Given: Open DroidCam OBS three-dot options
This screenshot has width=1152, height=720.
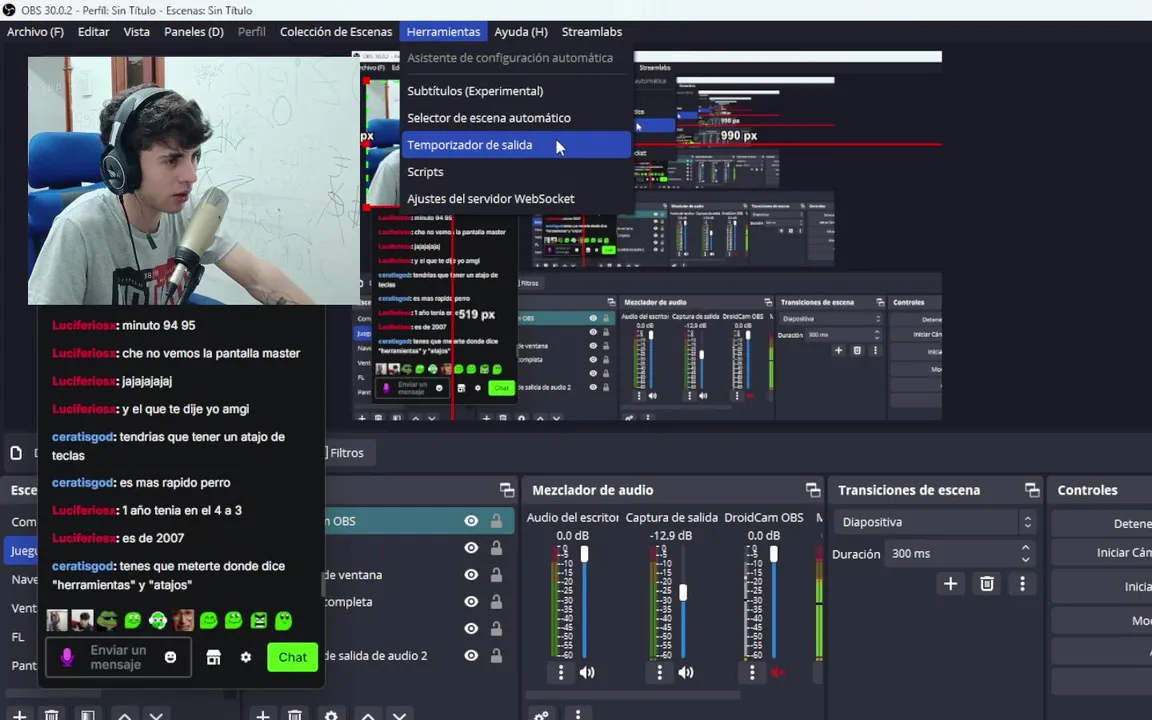Looking at the screenshot, I should click(752, 672).
